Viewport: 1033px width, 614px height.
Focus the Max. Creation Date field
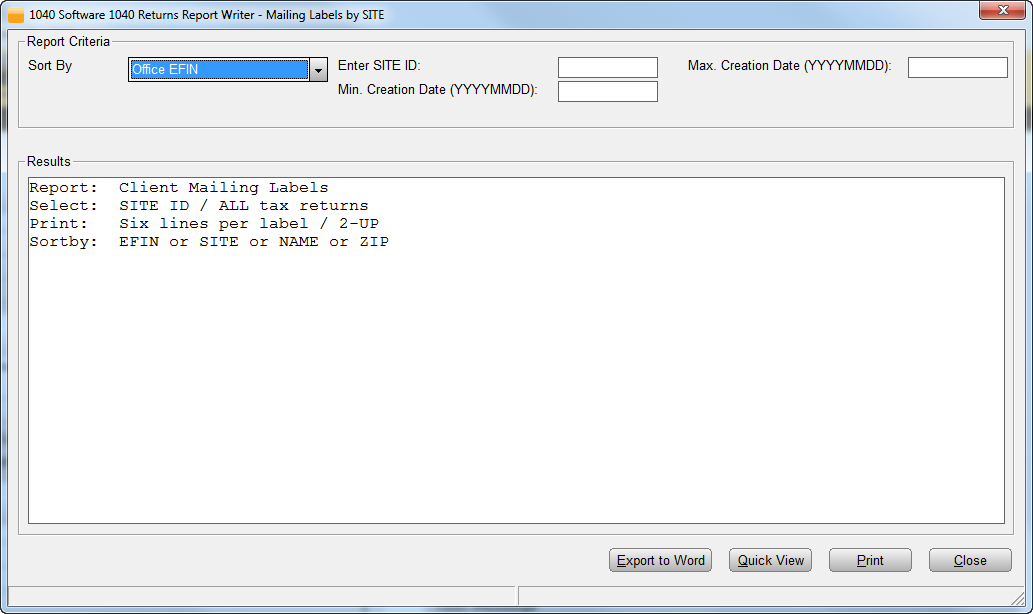click(957, 68)
